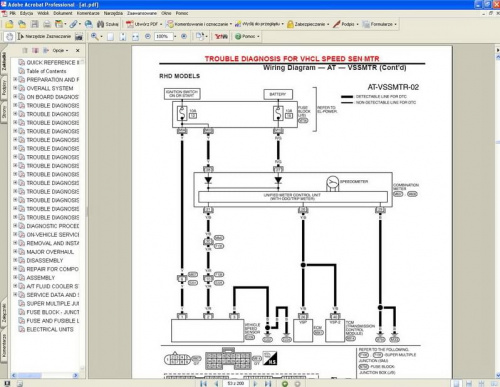The image size is (500, 387).
Task: Open Opcje dropdown in bookmarks panel
Action: pos(60,50)
